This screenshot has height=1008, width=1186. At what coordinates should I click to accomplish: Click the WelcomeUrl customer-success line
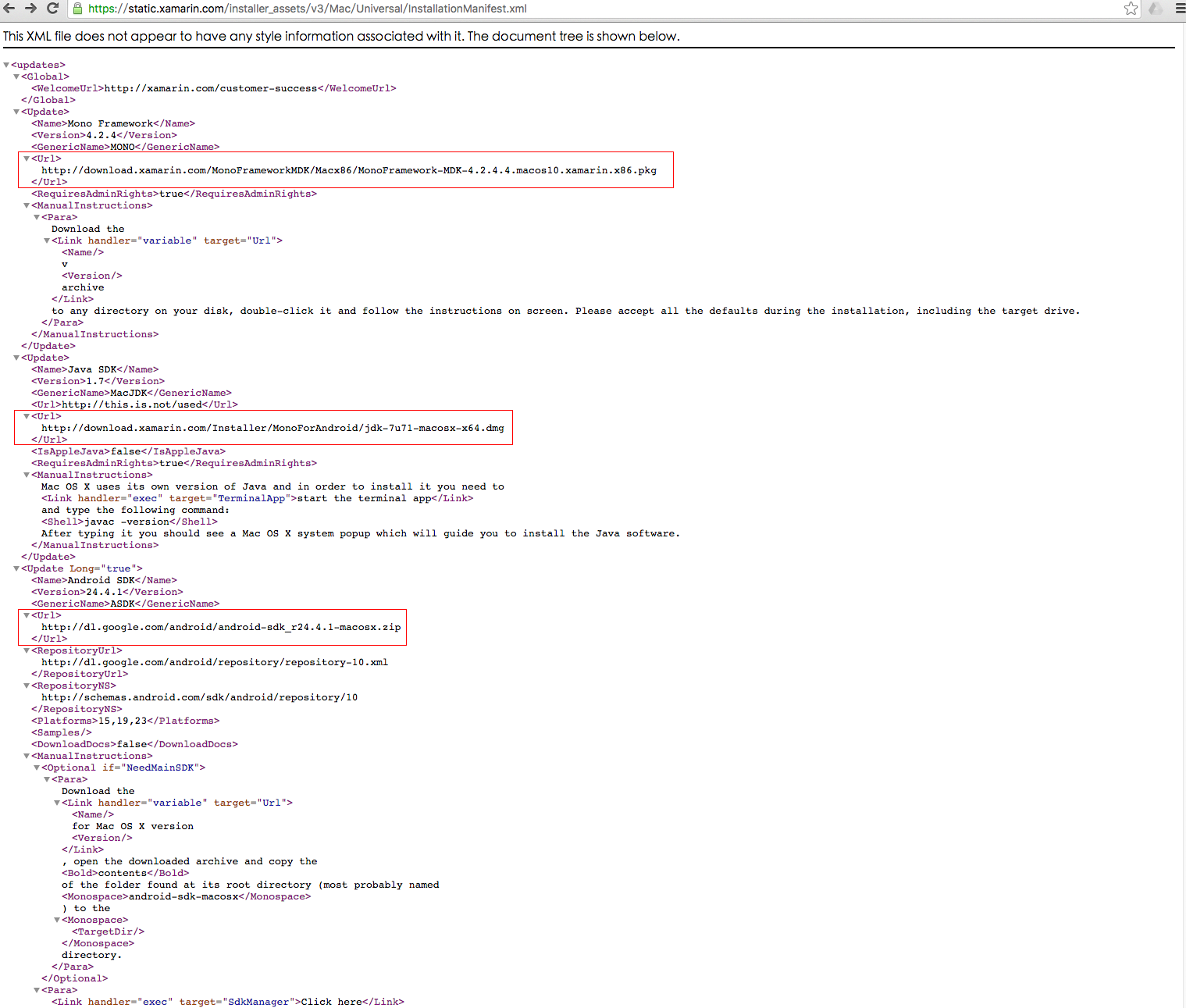point(214,89)
